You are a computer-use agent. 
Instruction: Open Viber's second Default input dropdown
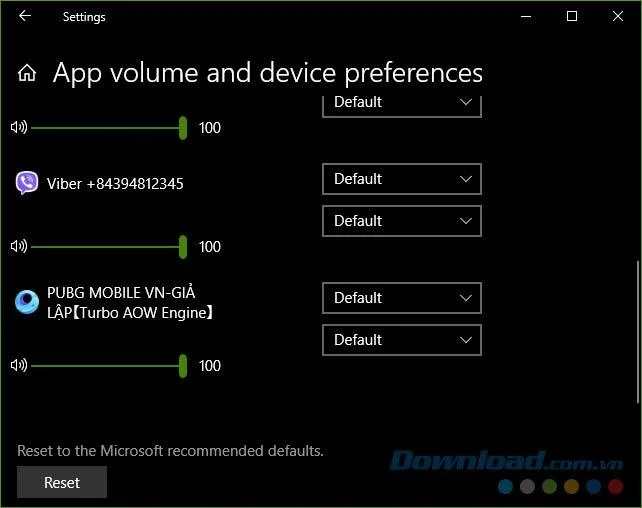point(402,221)
